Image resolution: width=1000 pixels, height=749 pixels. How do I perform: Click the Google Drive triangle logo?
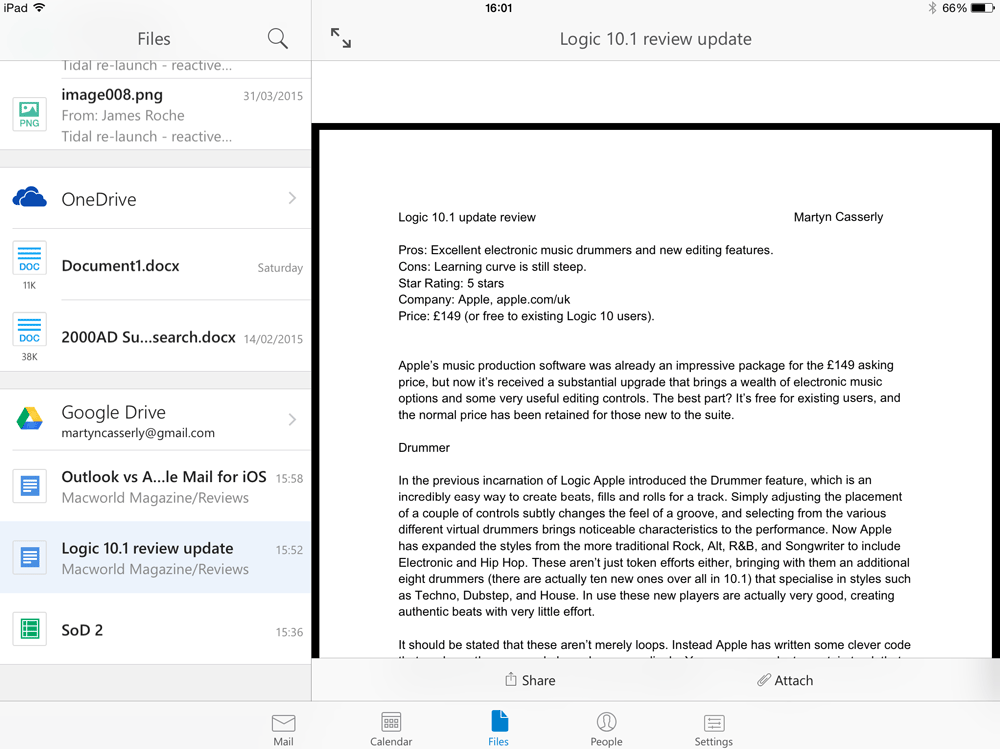[x=29, y=419]
